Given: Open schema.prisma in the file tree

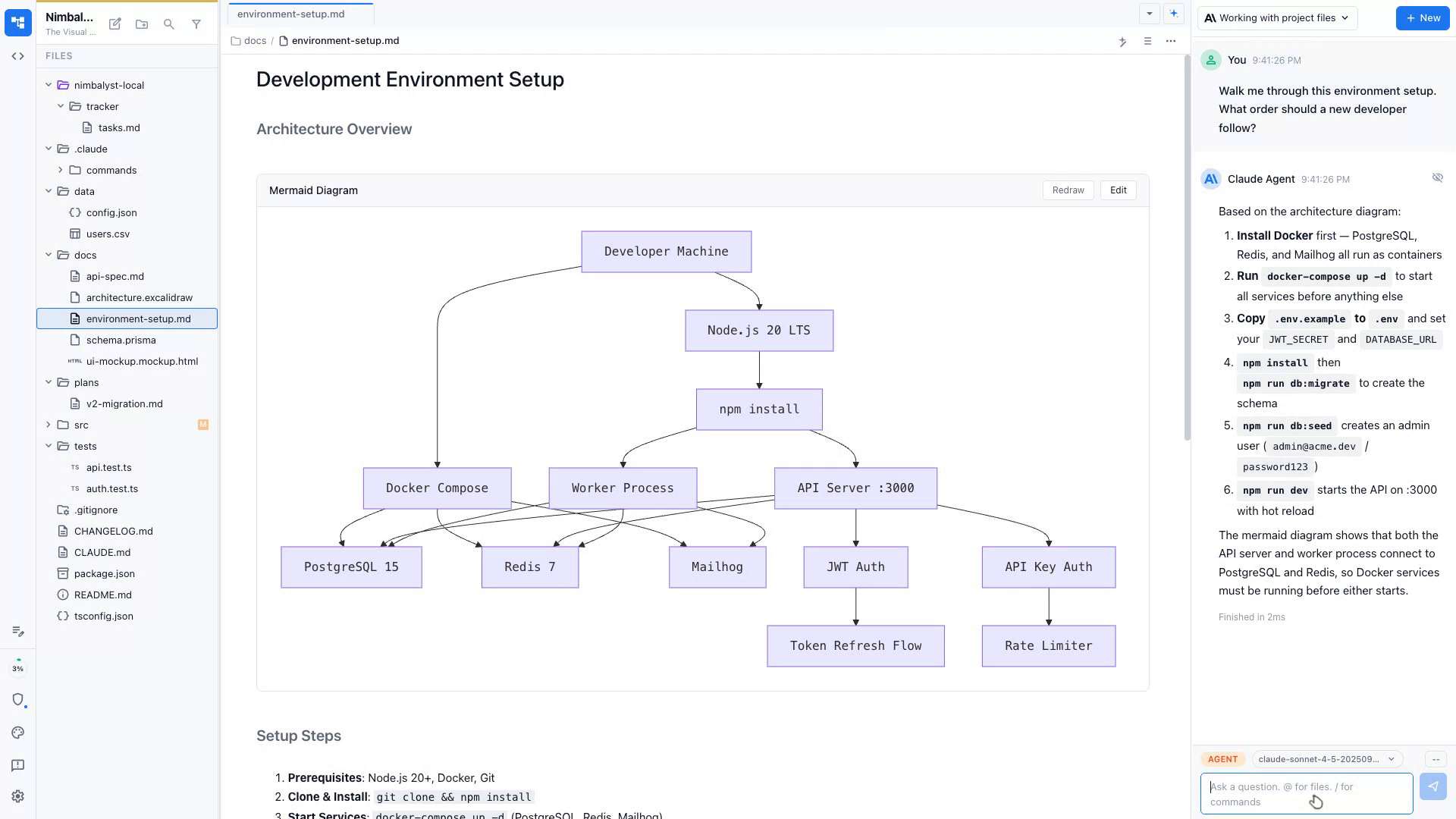Looking at the screenshot, I should point(121,340).
